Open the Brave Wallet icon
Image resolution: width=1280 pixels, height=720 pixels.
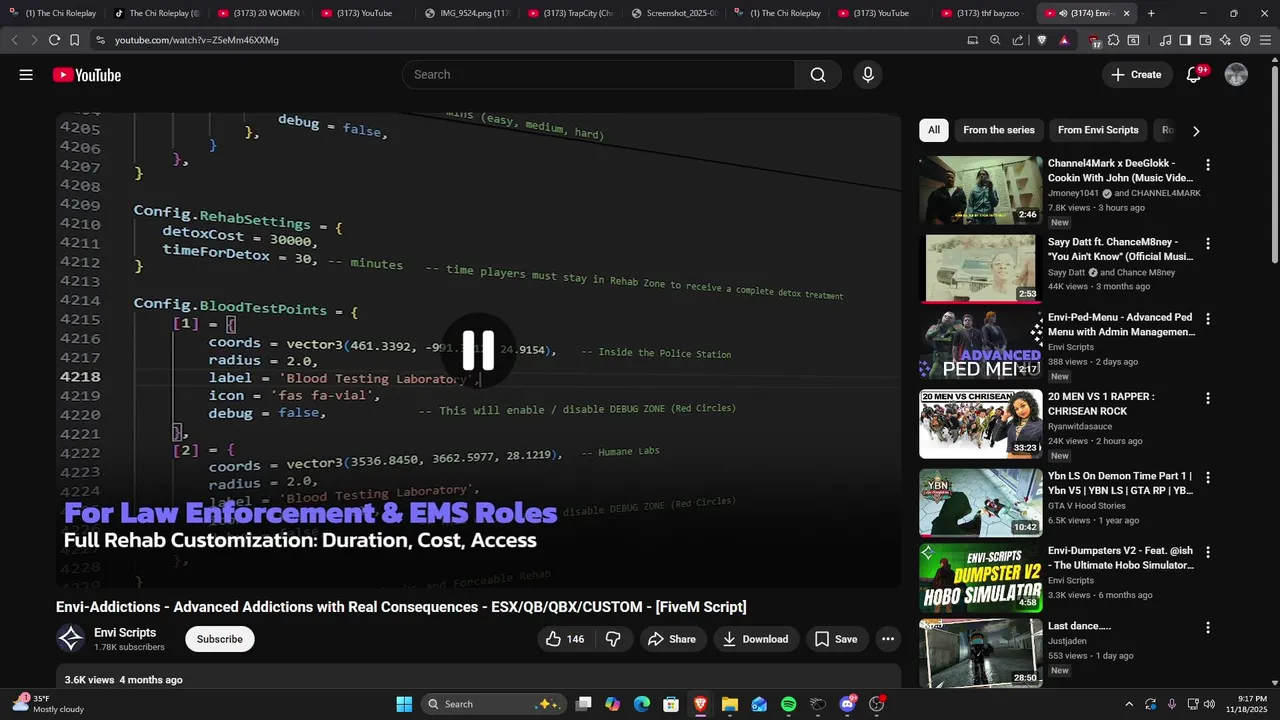(1205, 40)
